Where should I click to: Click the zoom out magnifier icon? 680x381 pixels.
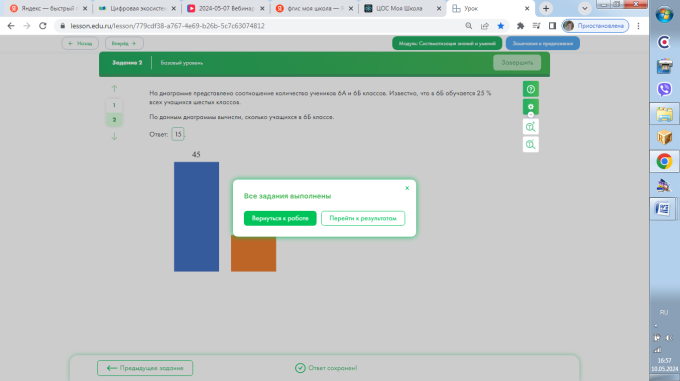[530, 144]
